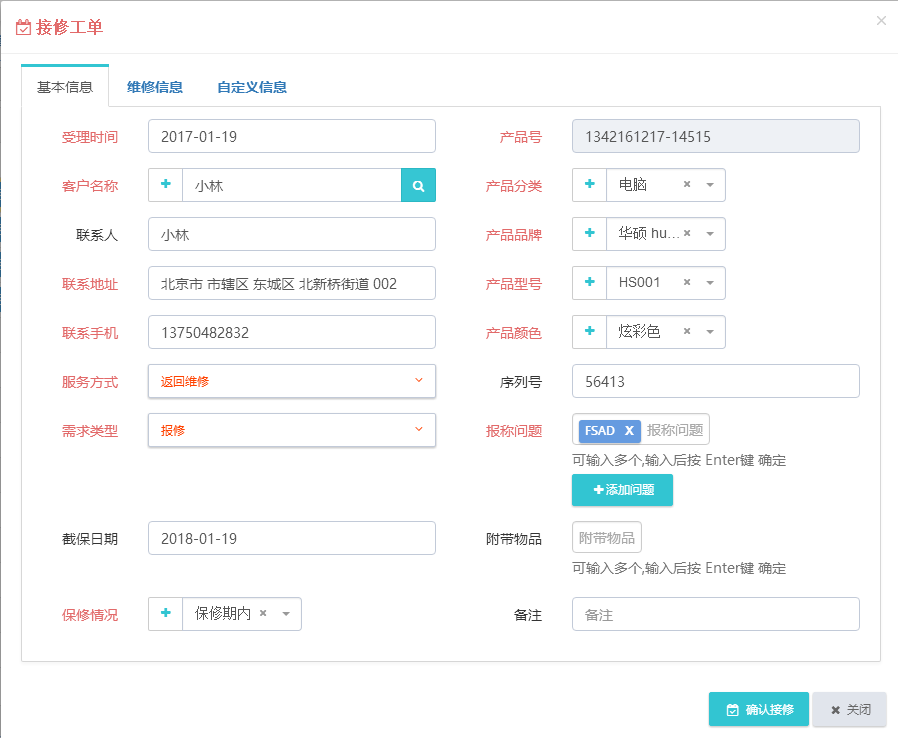Click the 报称问题 field label
The height and width of the screenshot is (738, 898).
(x=514, y=431)
